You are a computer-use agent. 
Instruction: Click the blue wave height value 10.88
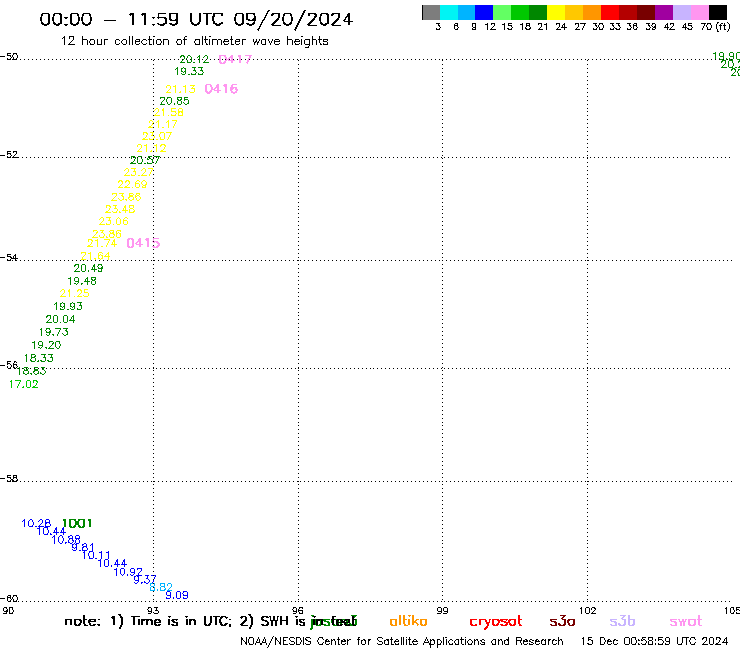(66, 540)
